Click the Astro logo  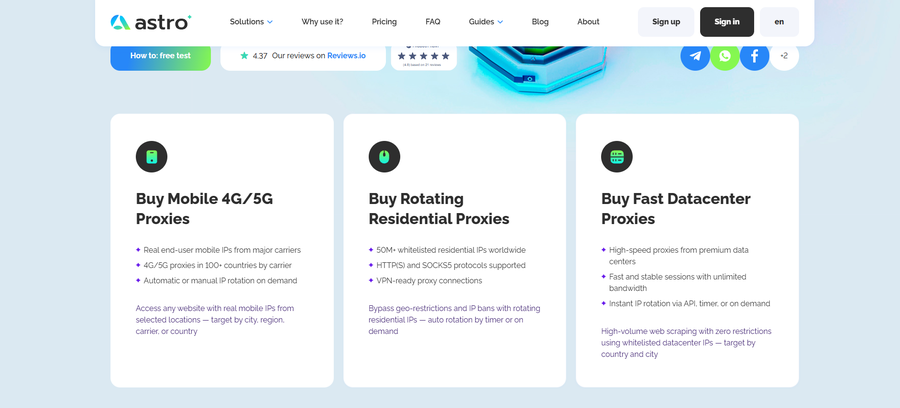pos(150,22)
